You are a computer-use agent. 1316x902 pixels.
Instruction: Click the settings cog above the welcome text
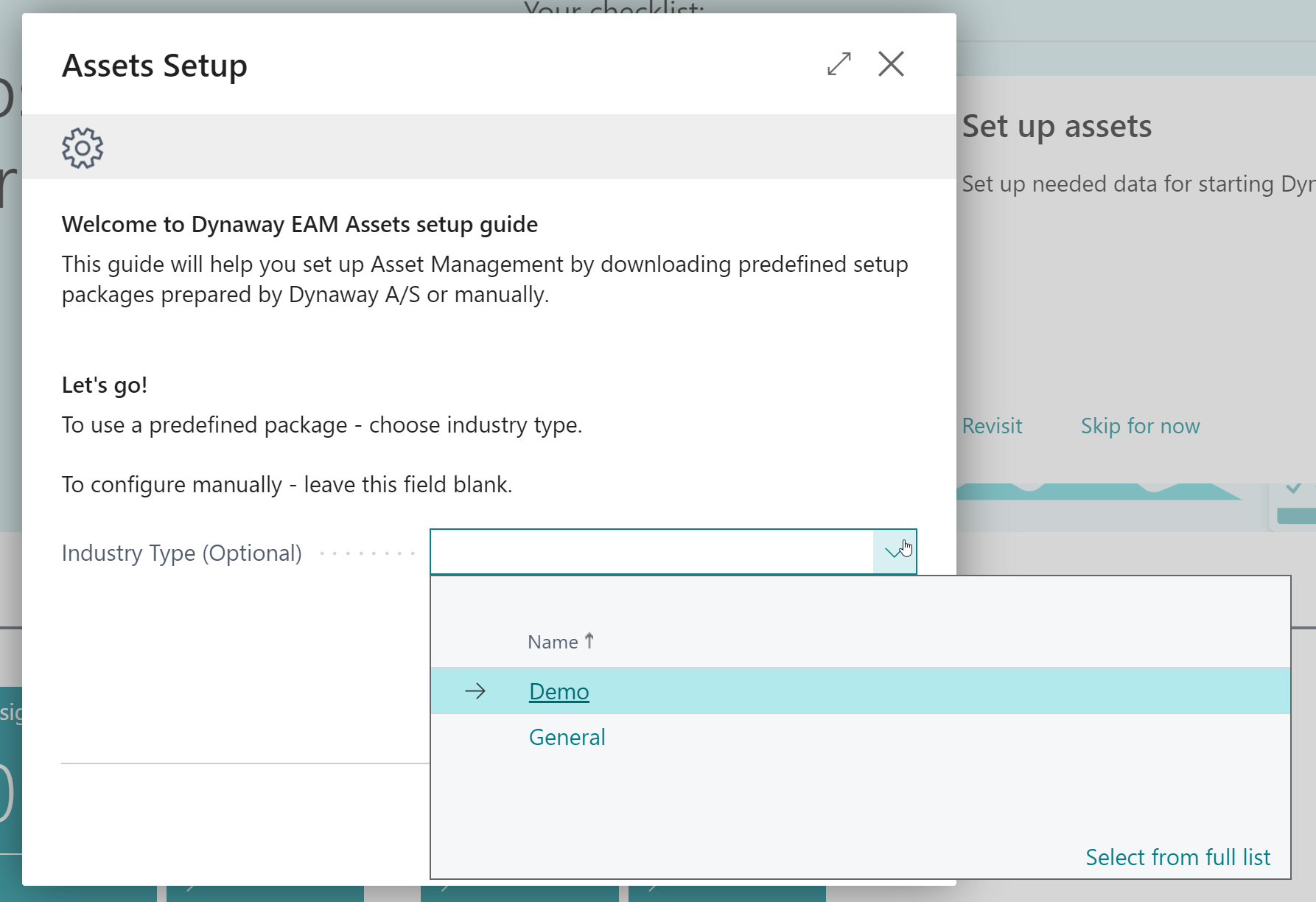(x=81, y=147)
